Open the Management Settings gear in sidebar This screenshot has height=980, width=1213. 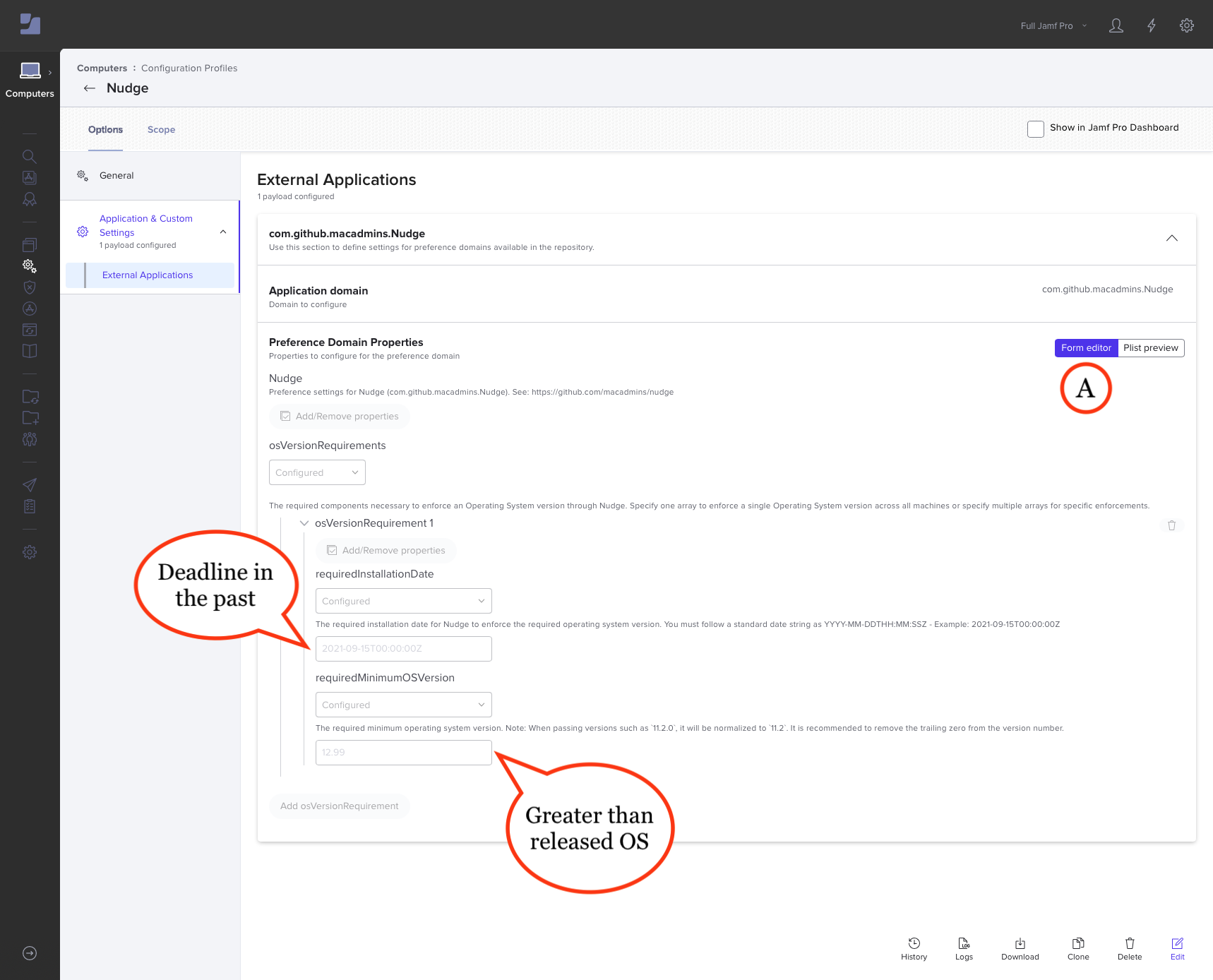[x=30, y=552]
